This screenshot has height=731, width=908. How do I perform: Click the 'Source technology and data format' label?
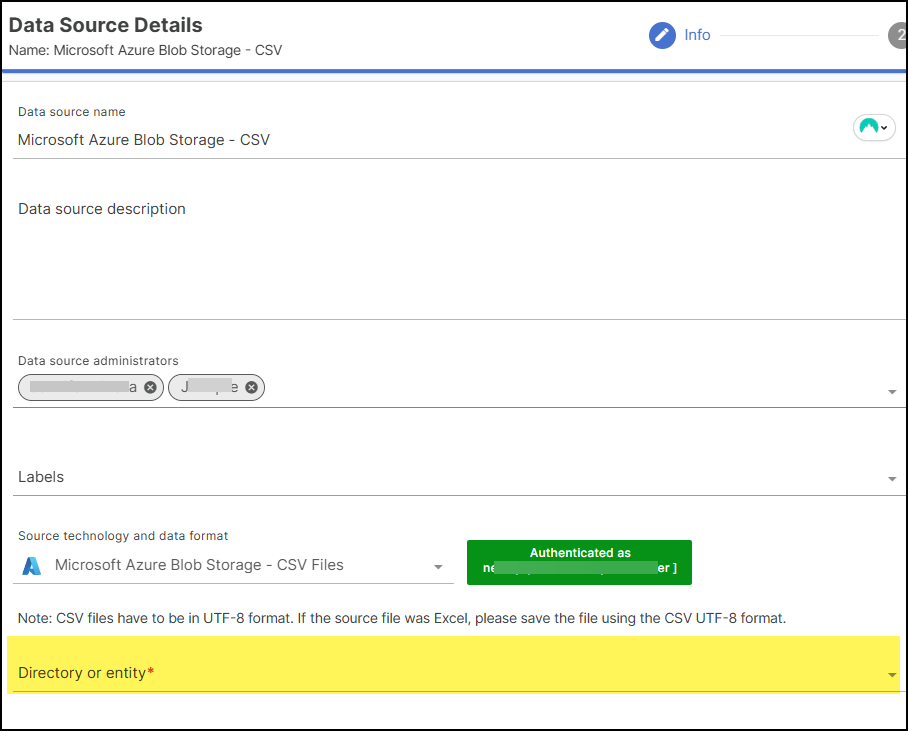click(123, 536)
